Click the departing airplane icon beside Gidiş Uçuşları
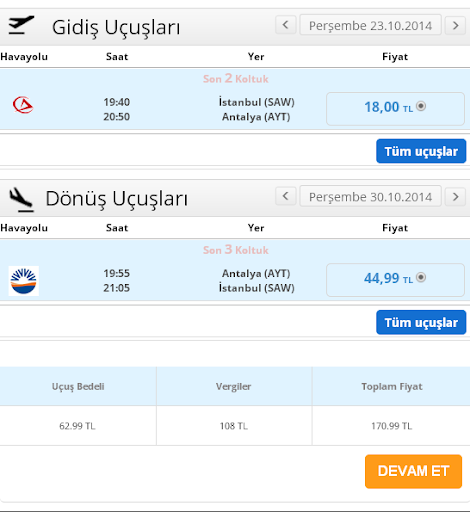 tap(21, 25)
